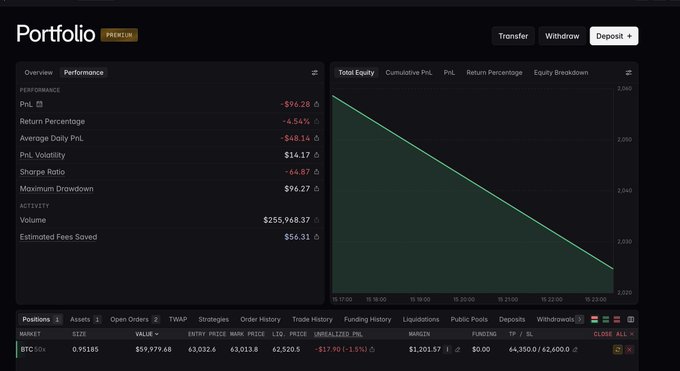The image size is (680, 371).
Task: Click the Deposit + button
Action: [x=614, y=36]
